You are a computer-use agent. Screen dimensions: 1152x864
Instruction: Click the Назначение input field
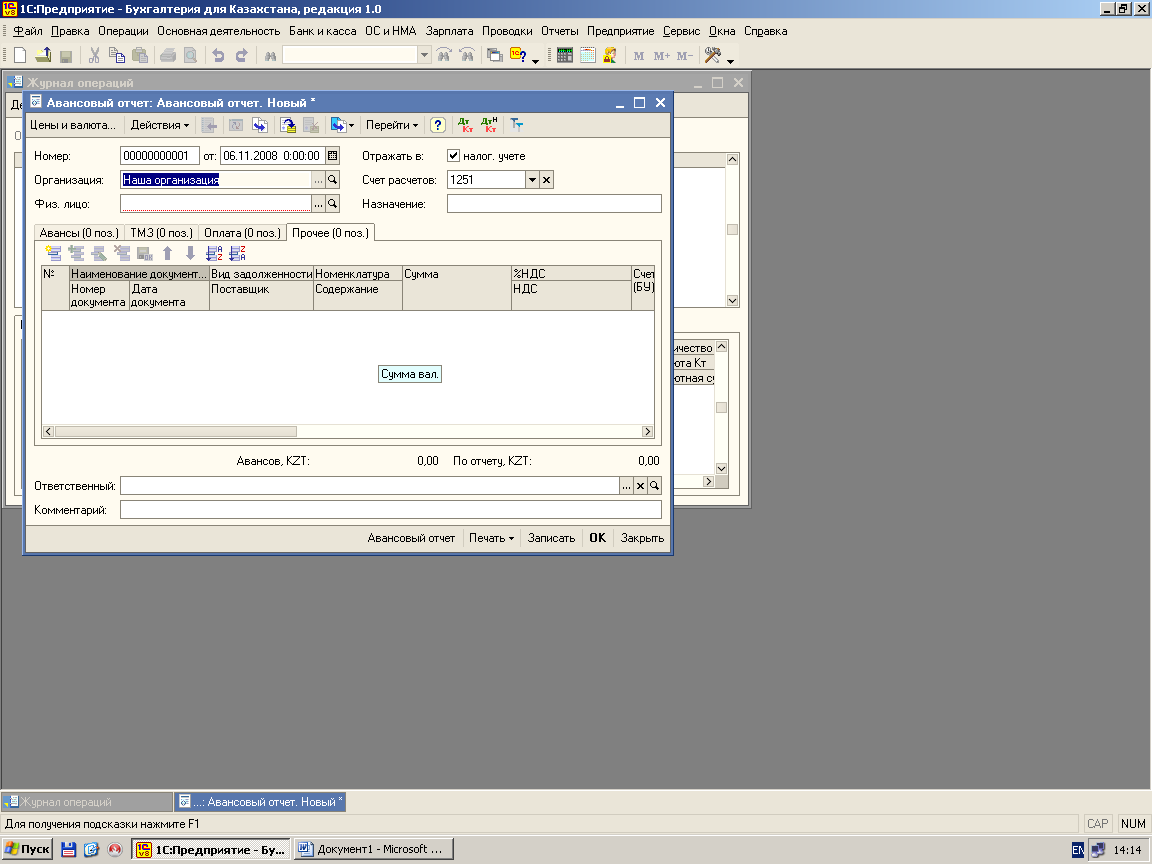pos(554,204)
